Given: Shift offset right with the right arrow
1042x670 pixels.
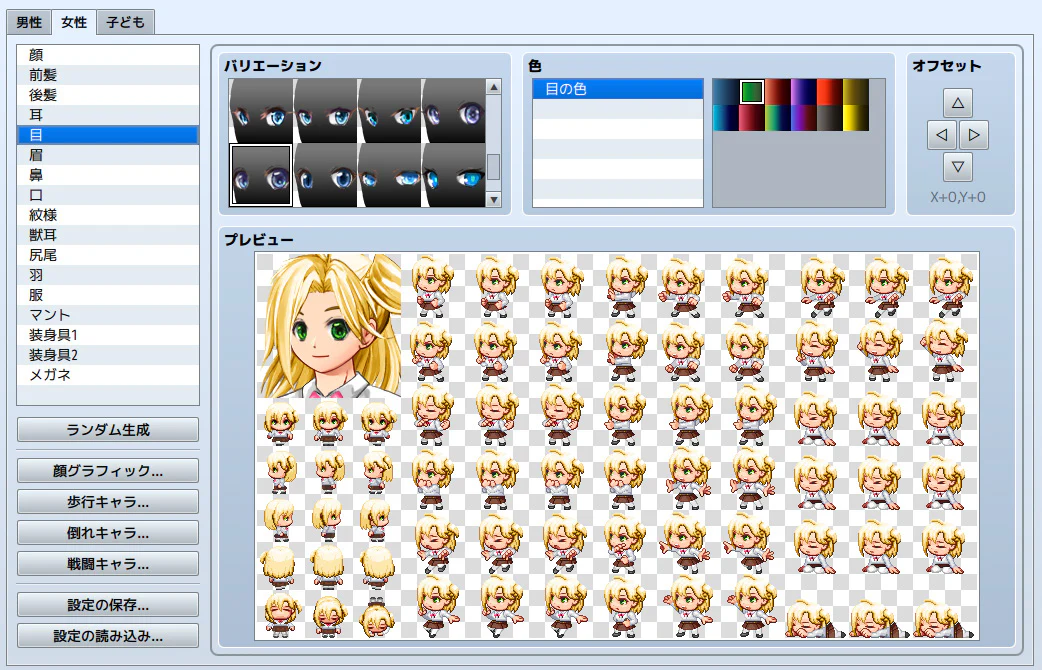Looking at the screenshot, I should pos(974,135).
